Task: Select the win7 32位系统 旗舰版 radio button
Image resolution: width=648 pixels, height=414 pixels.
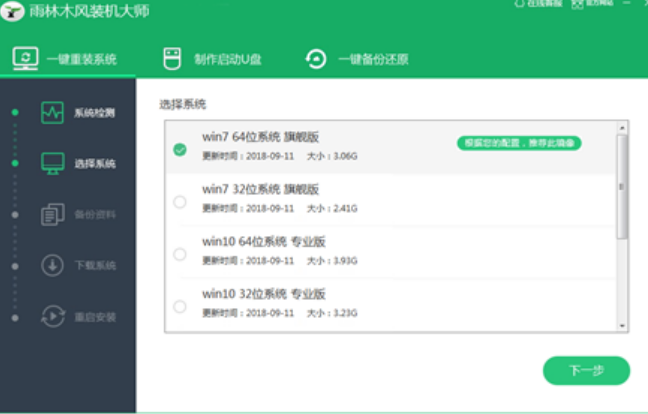Action: tap(180, 202)
